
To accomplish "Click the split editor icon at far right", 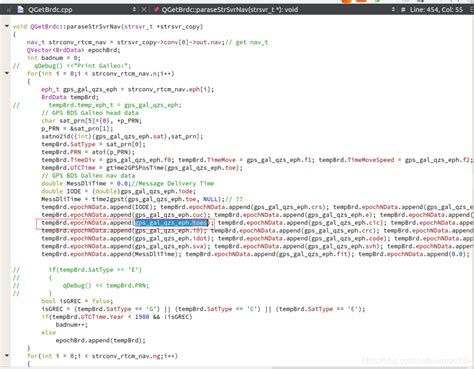I will pyautogui.click(x=471, y=10).
